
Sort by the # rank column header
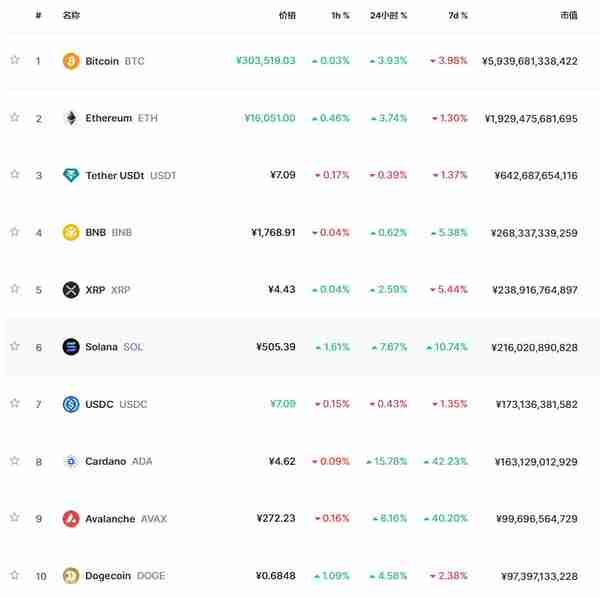(38, 15)
